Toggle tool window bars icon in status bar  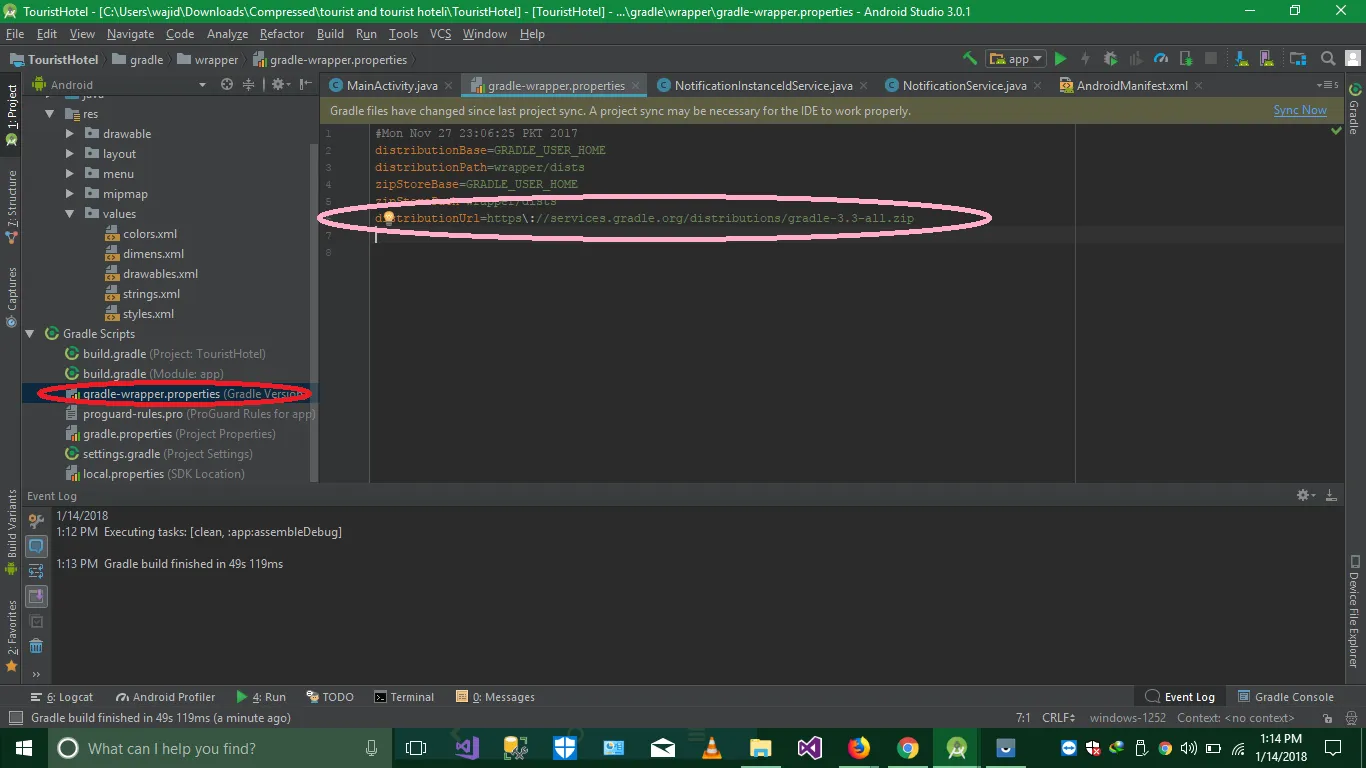pos(15,718)
